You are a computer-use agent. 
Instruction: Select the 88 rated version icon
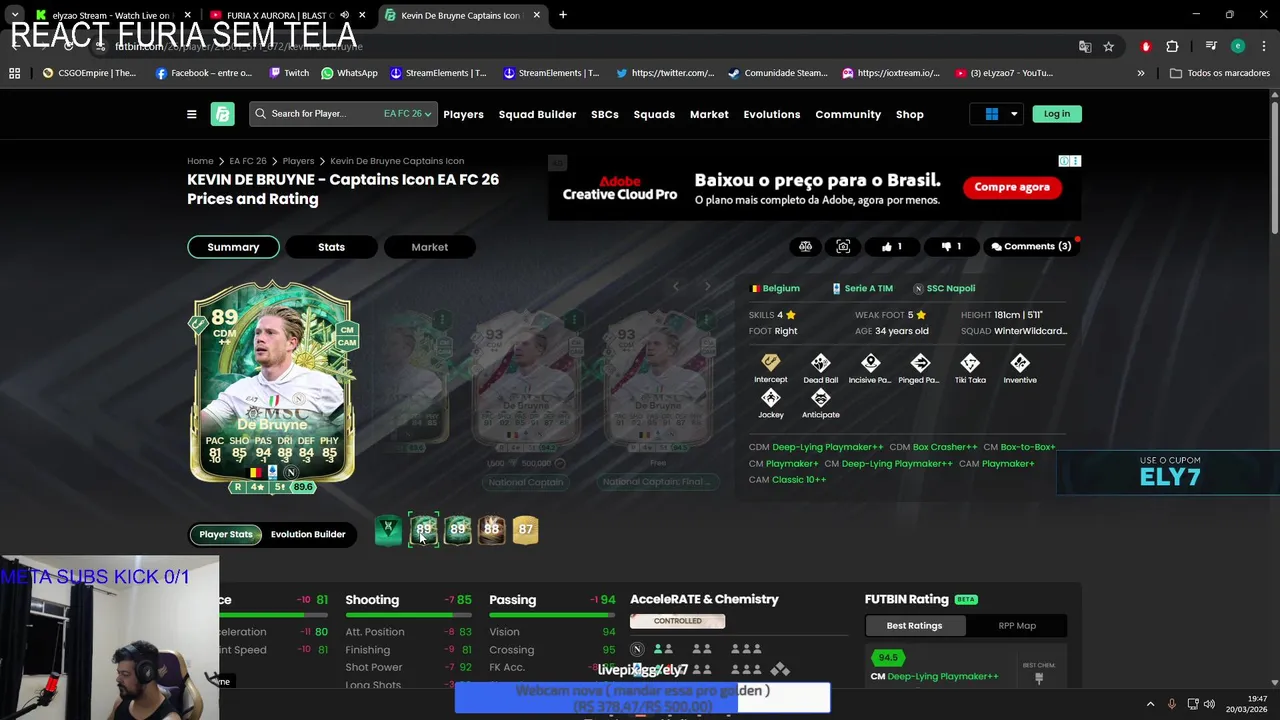pyautogui.click(x=491, y=530)
